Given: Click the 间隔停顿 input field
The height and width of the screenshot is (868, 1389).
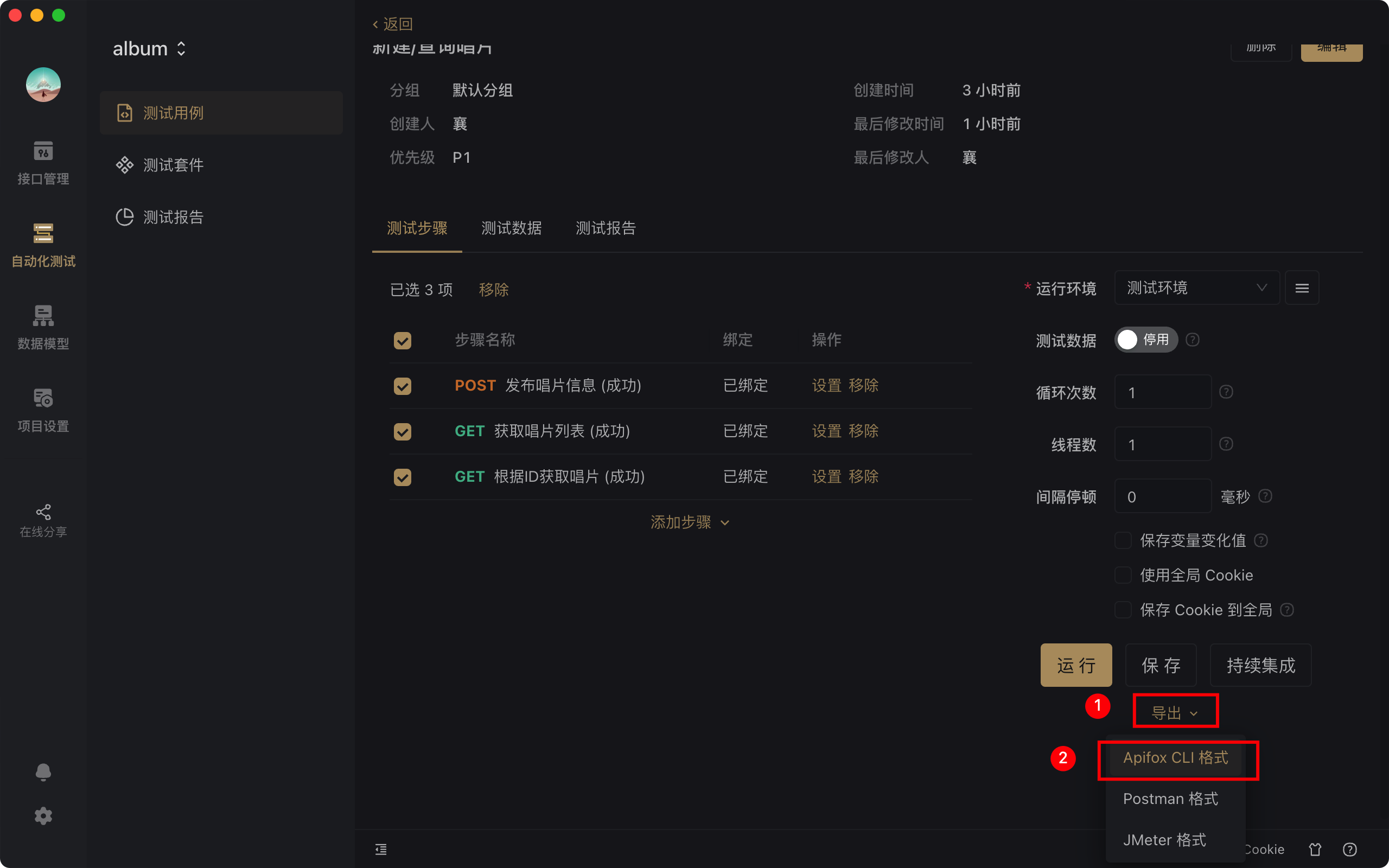Looking at the screenshot, I should pyautogui.click(x=1162, y=496).
